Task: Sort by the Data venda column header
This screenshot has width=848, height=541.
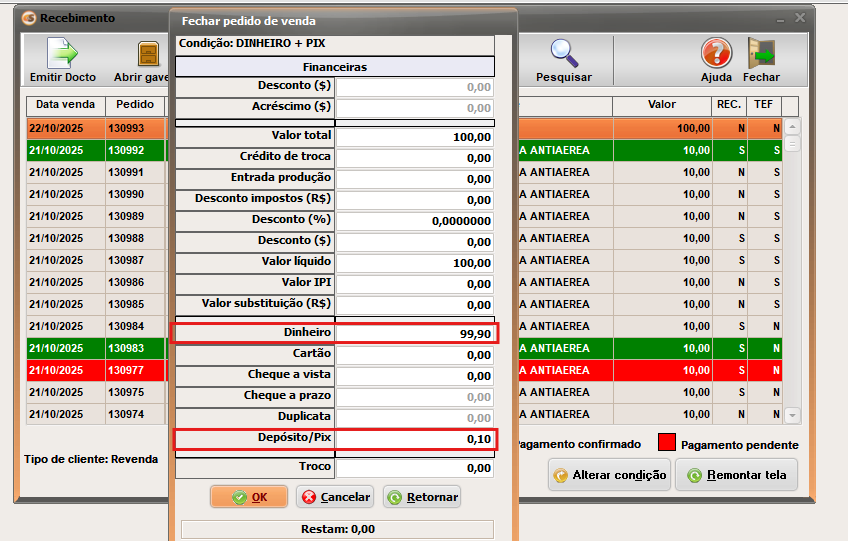Action: point(65,105)
